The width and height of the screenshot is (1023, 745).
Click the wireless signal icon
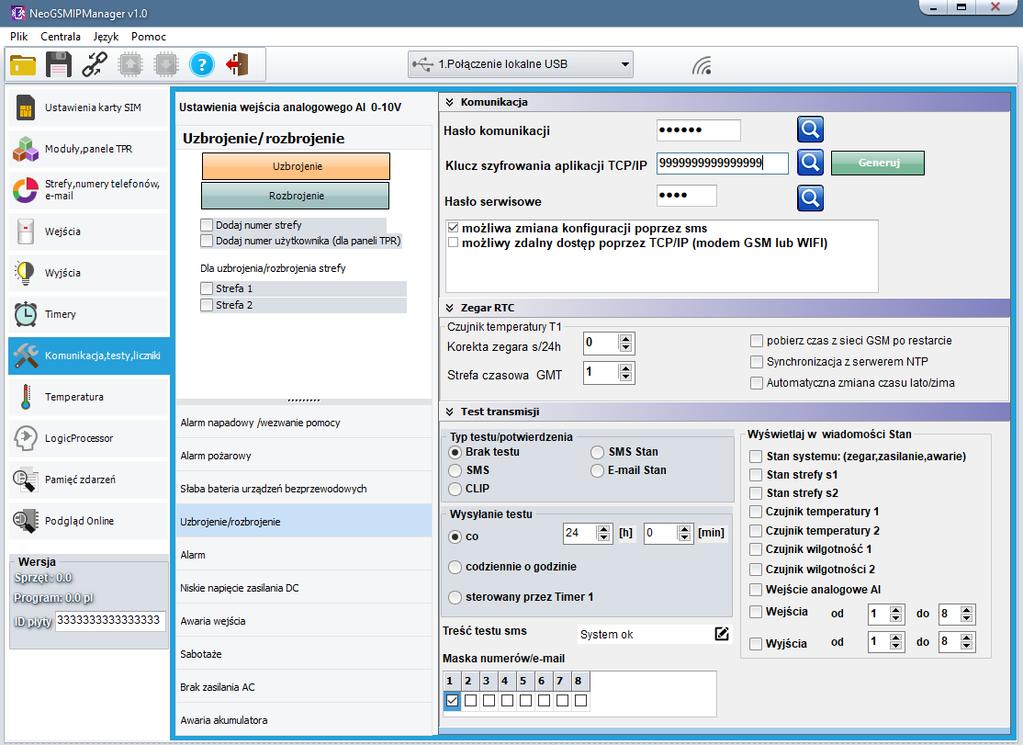point(702,65)
